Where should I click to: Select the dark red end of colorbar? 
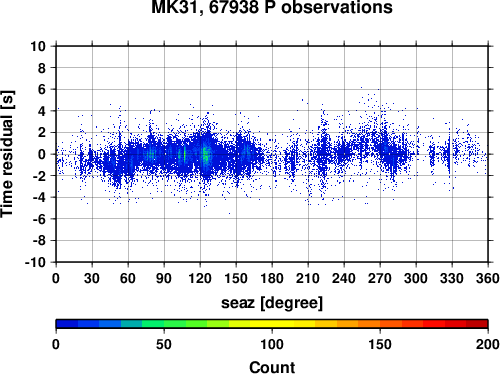(477, 324)
